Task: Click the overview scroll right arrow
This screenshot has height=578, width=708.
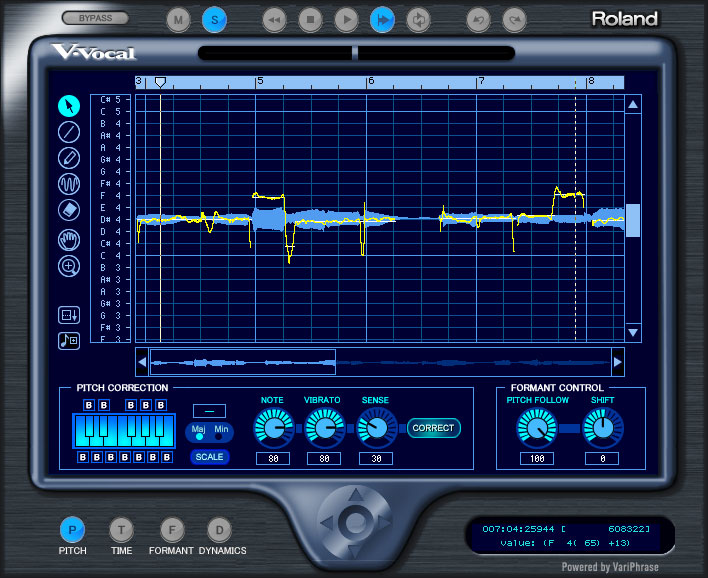Action: click(618, 362)
